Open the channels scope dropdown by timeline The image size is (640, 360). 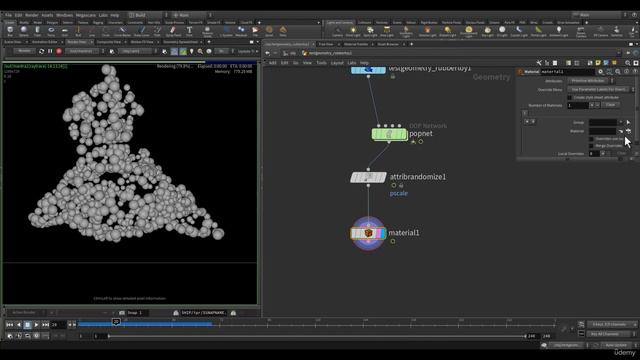[x=611, y=324]
